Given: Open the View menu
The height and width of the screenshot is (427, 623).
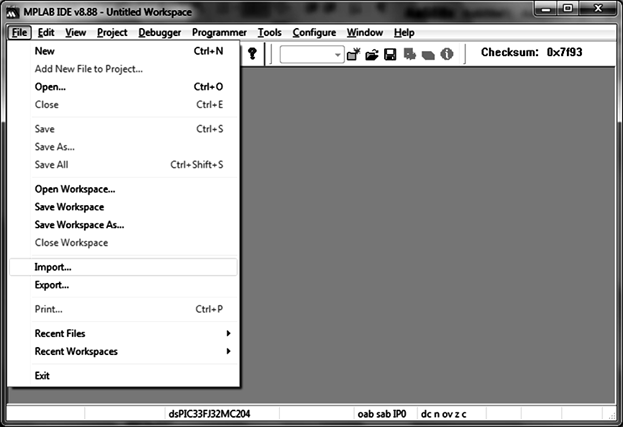Looking at the screenshot, I should [75, 33].
